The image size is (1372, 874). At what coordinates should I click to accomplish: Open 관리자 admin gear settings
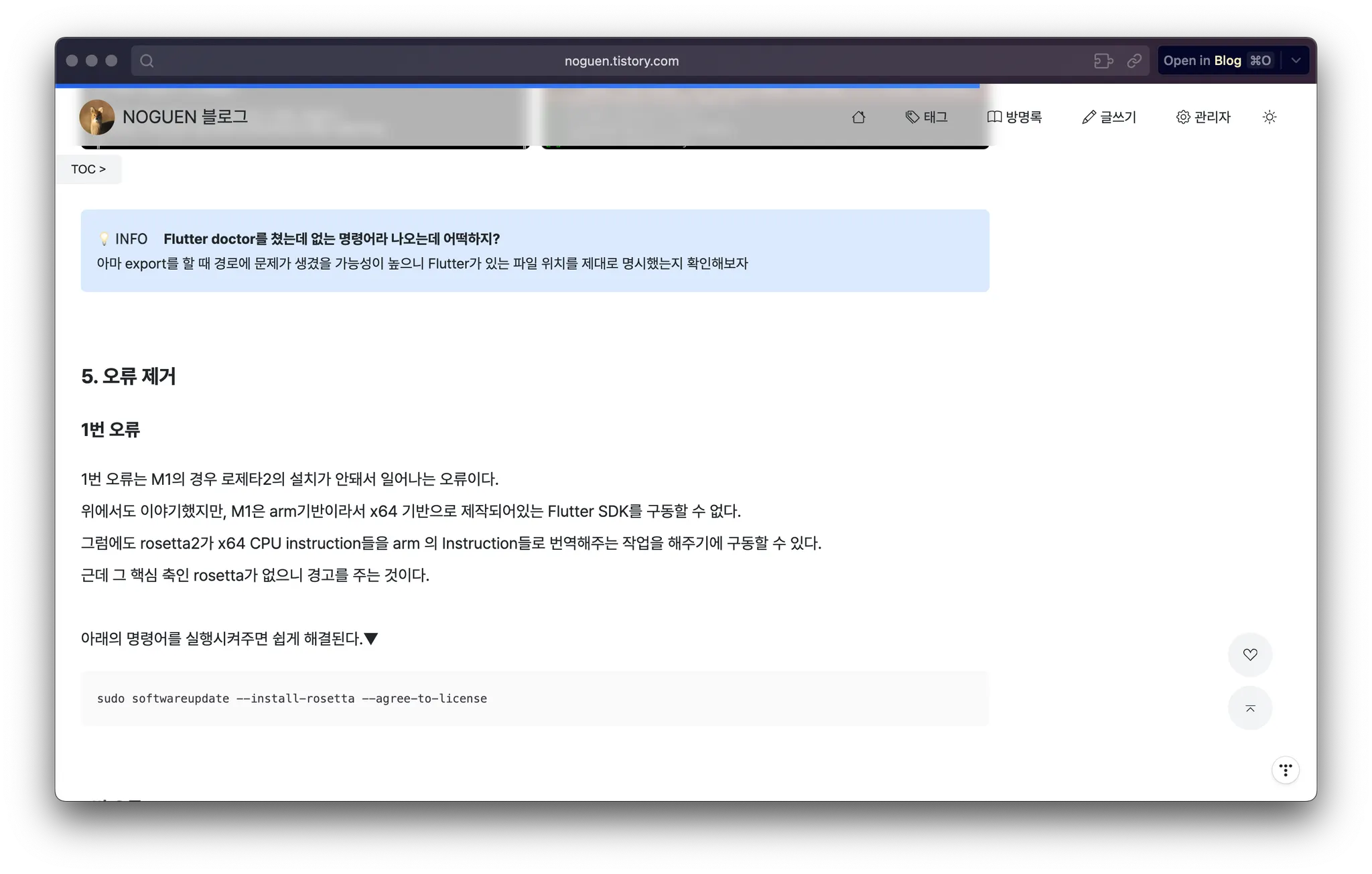pos(1203,117)
